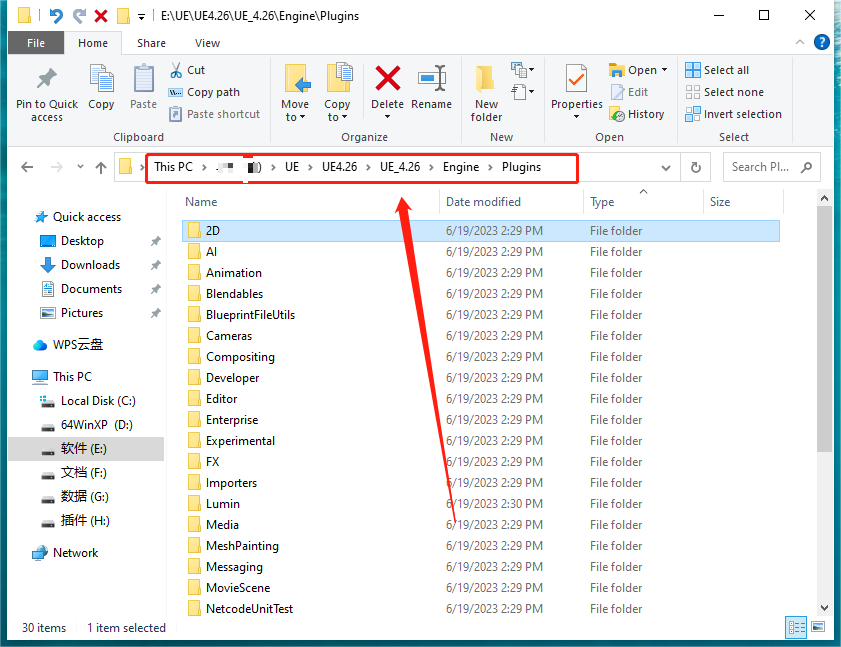841x647 pixels.
Task: Click Pin to Quick access icon
Action: point(47,78)
